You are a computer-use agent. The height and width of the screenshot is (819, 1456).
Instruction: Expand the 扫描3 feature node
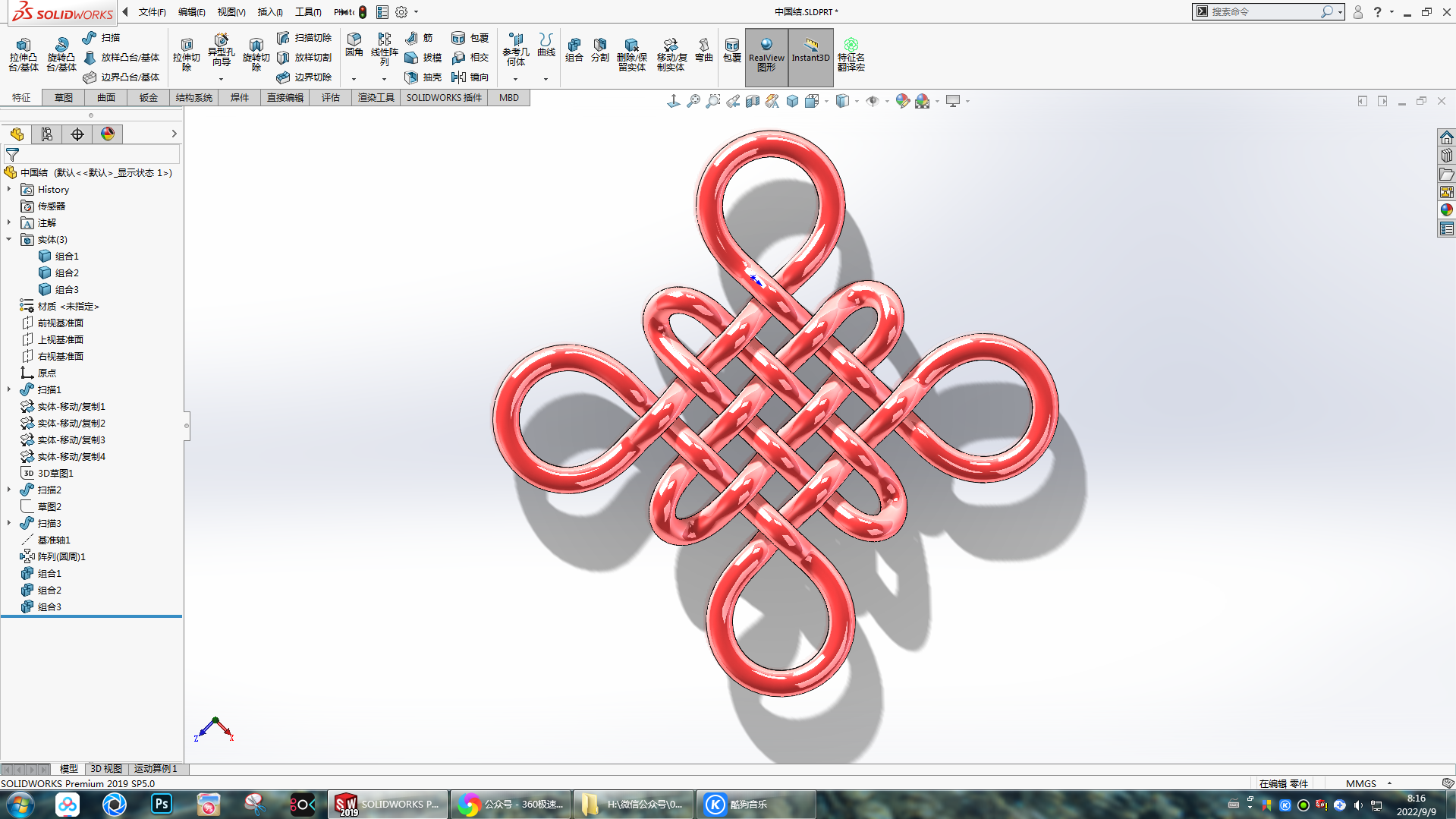[x=9, y=523]
